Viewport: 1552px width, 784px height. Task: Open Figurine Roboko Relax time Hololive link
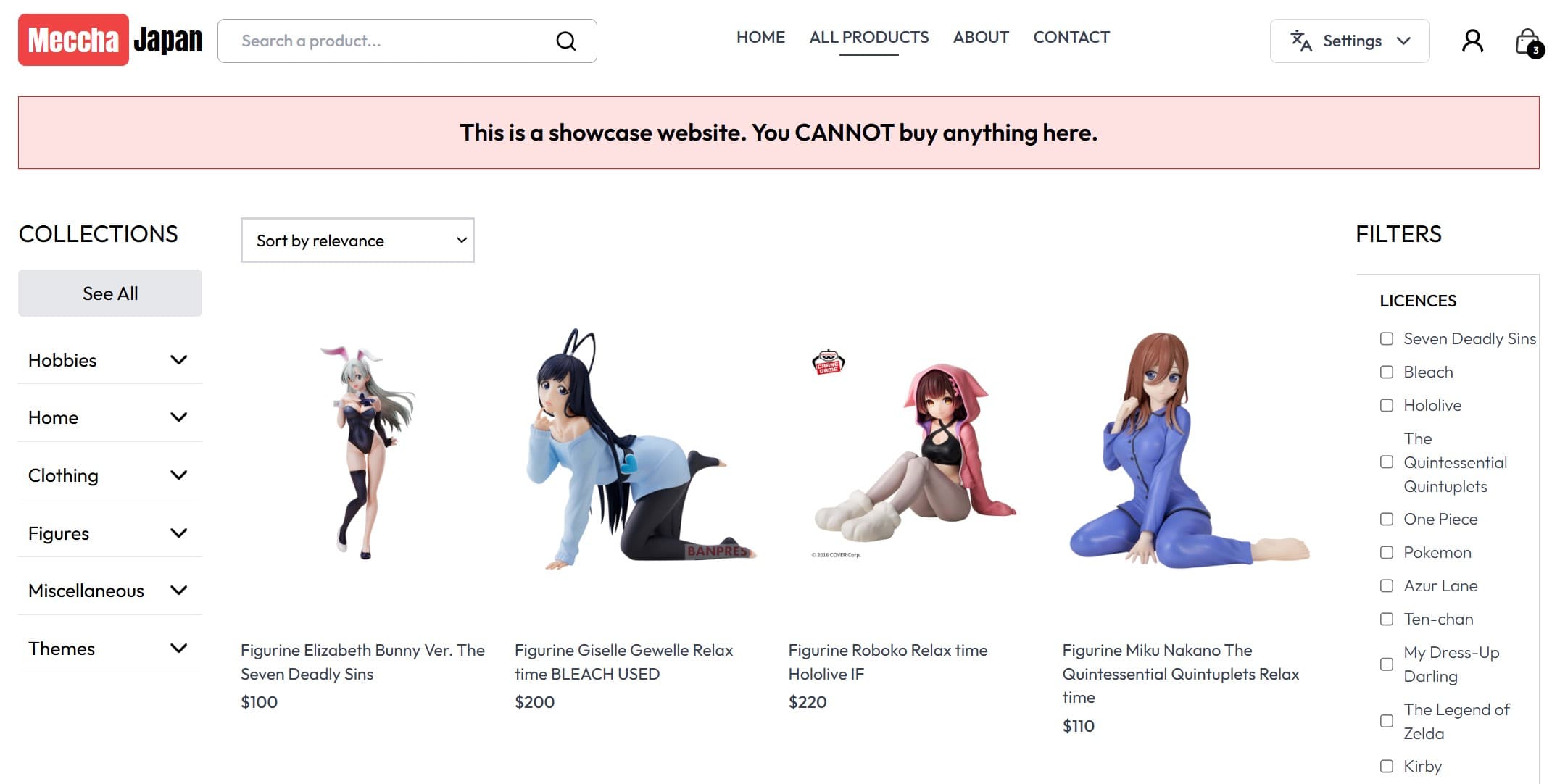pyautogui.click(x=887, y=662)
